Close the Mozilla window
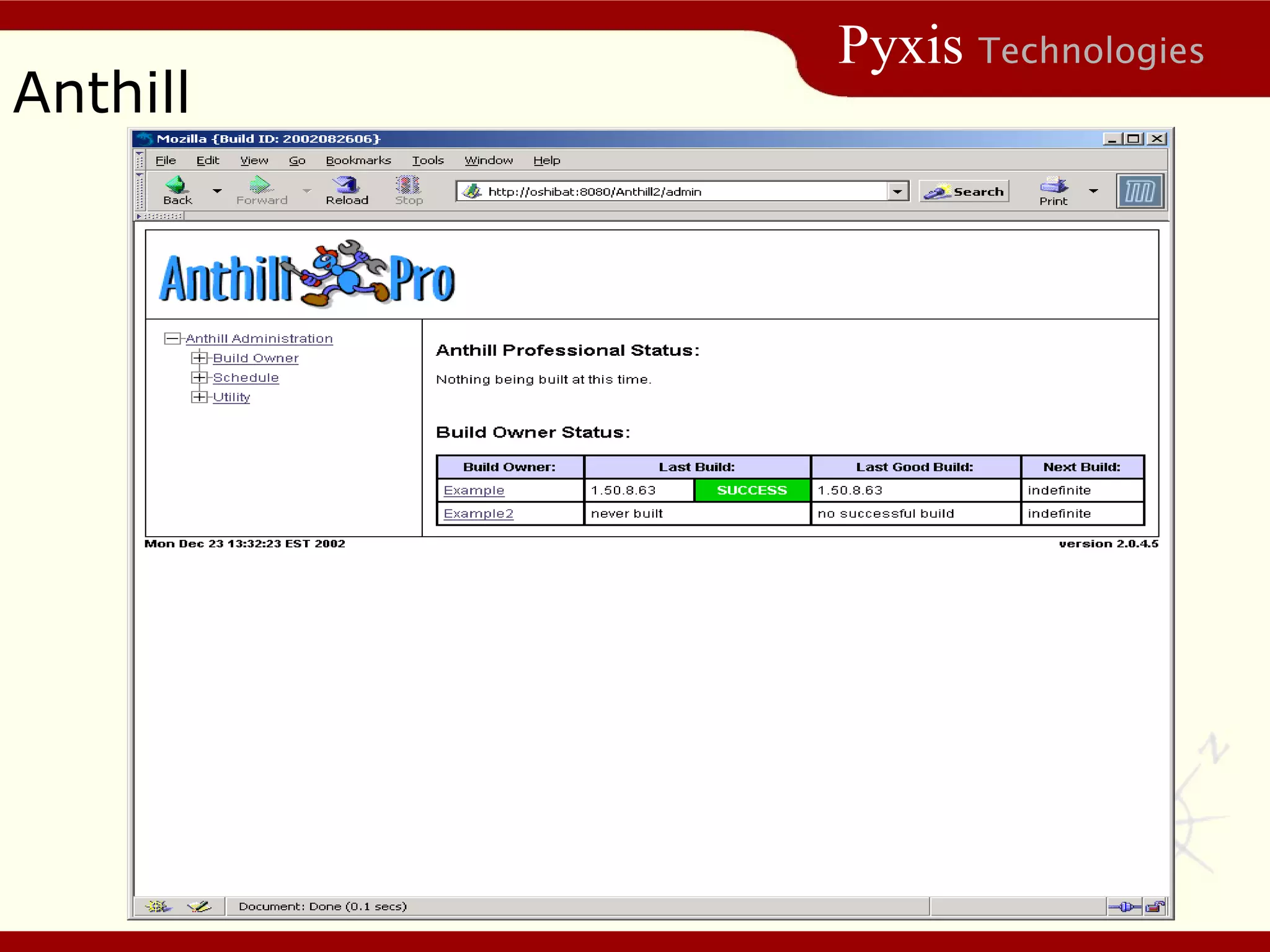This screenshot has height=952, width=1270. pos(1157,139)
